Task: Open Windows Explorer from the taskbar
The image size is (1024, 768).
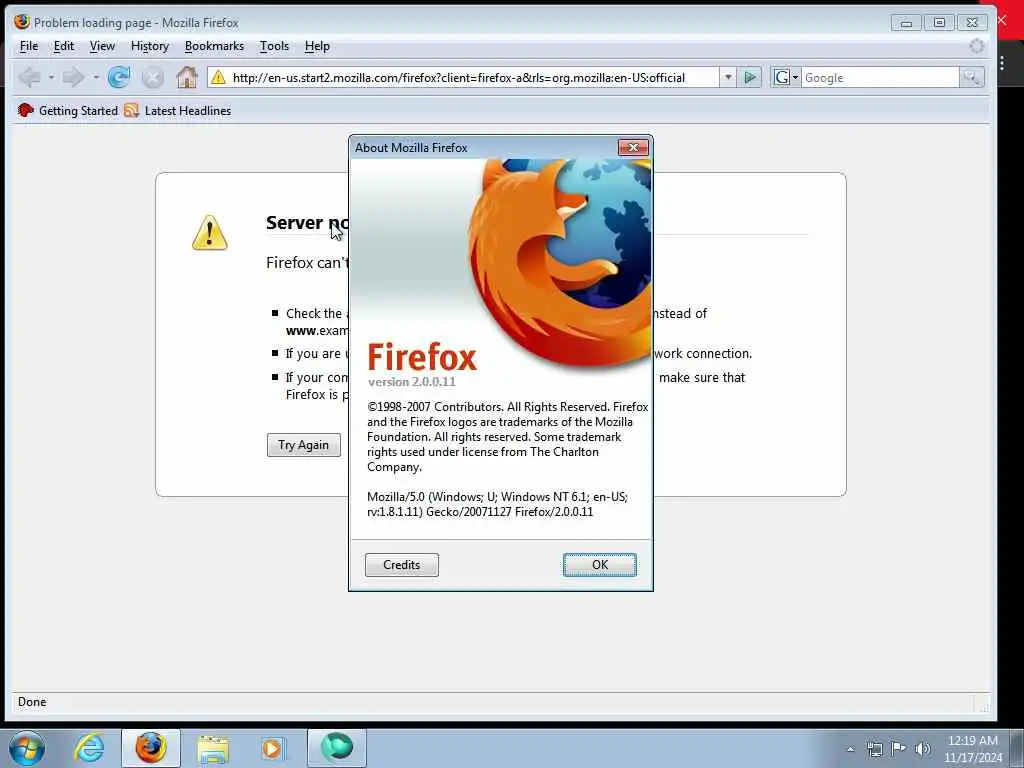Action: 213,748
